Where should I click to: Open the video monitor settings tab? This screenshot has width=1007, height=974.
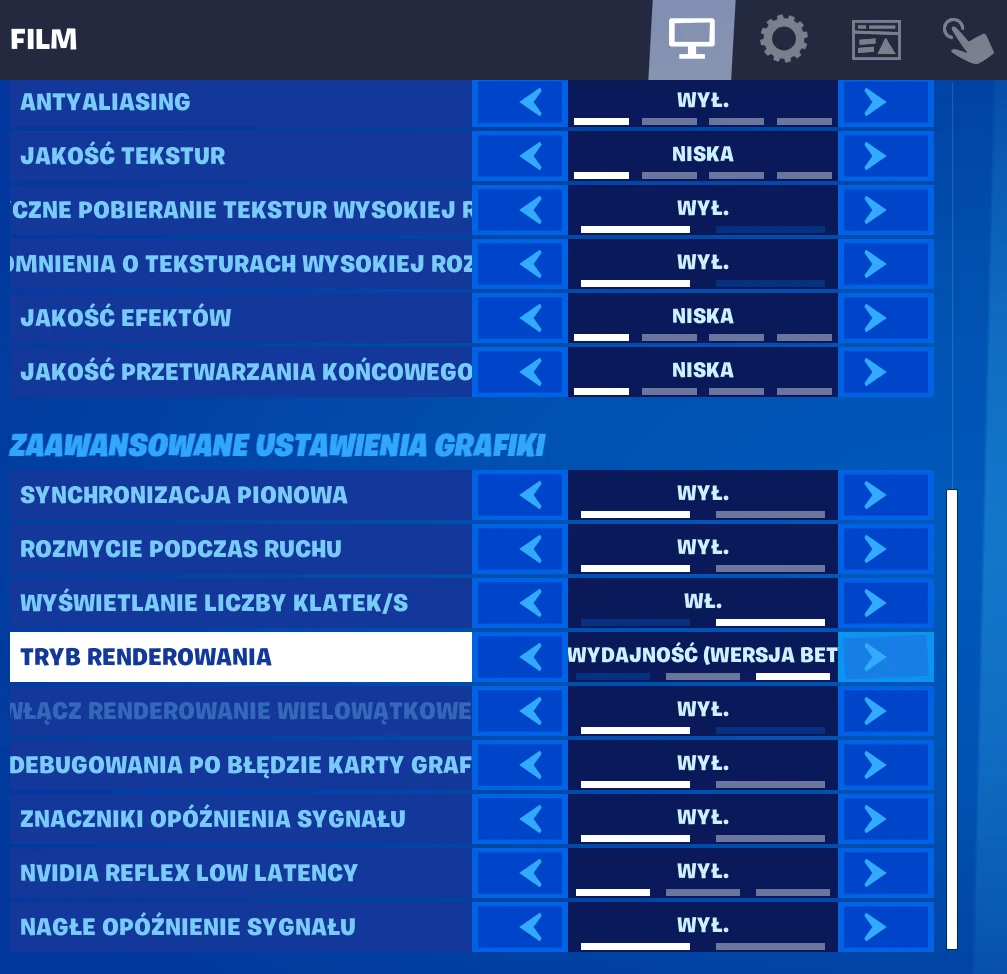(692, 40)
